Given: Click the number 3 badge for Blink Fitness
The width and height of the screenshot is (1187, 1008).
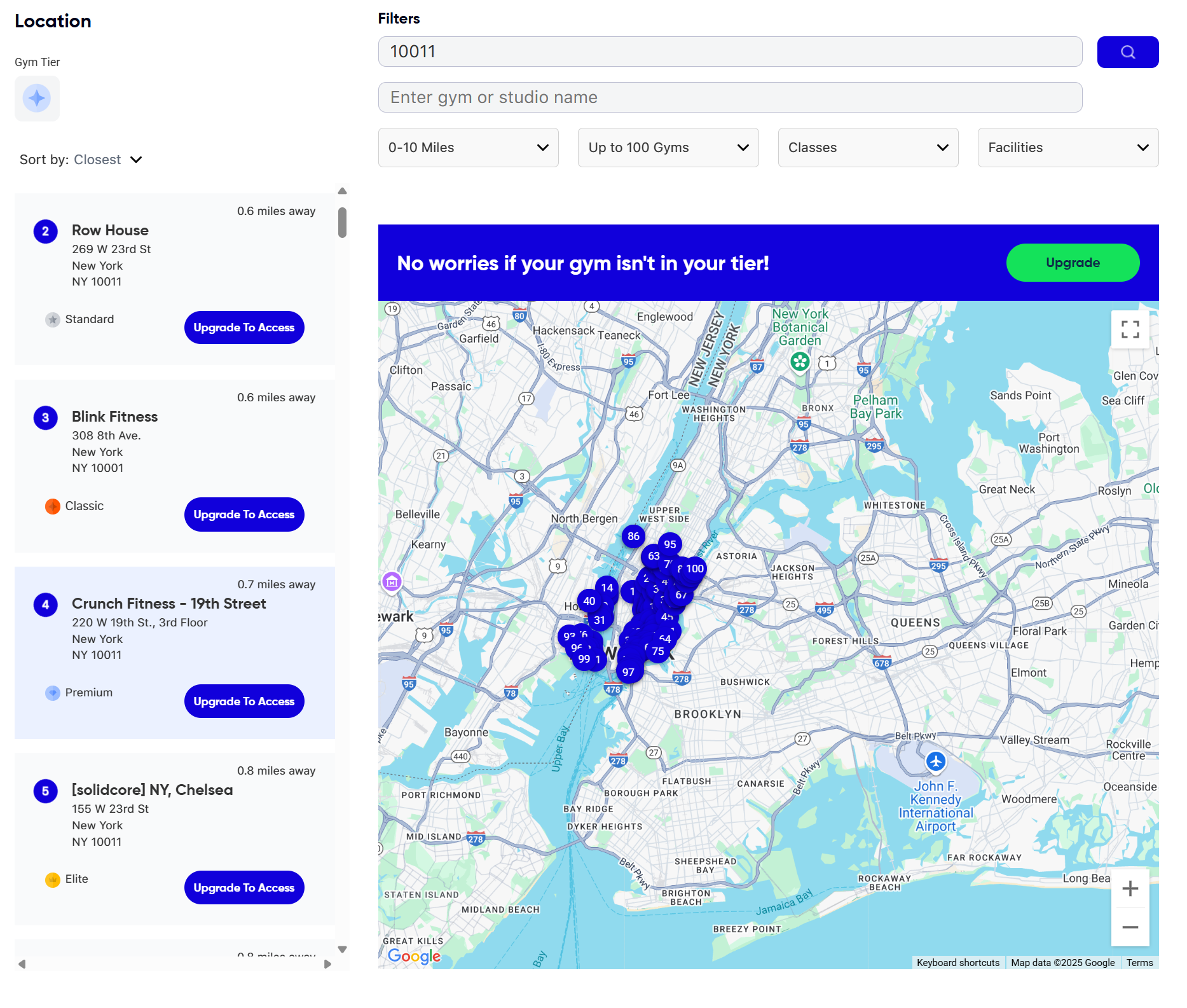Looking at the screenshot, I should click(x=45, y=418).
